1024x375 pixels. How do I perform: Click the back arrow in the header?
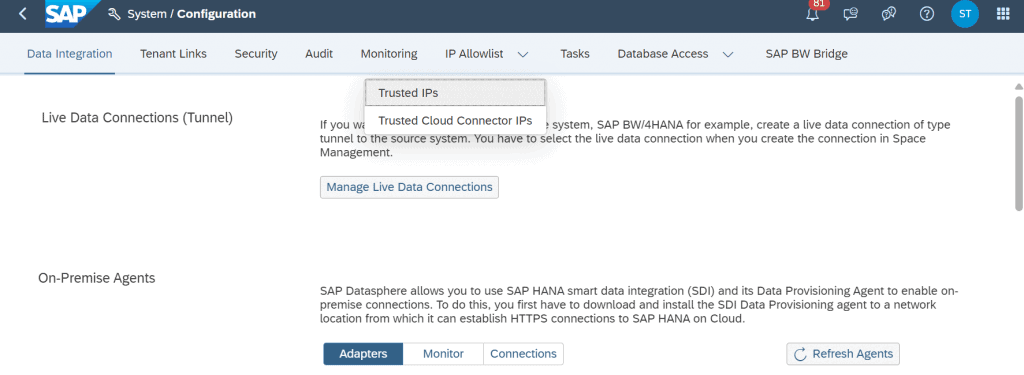click(23, 14)
